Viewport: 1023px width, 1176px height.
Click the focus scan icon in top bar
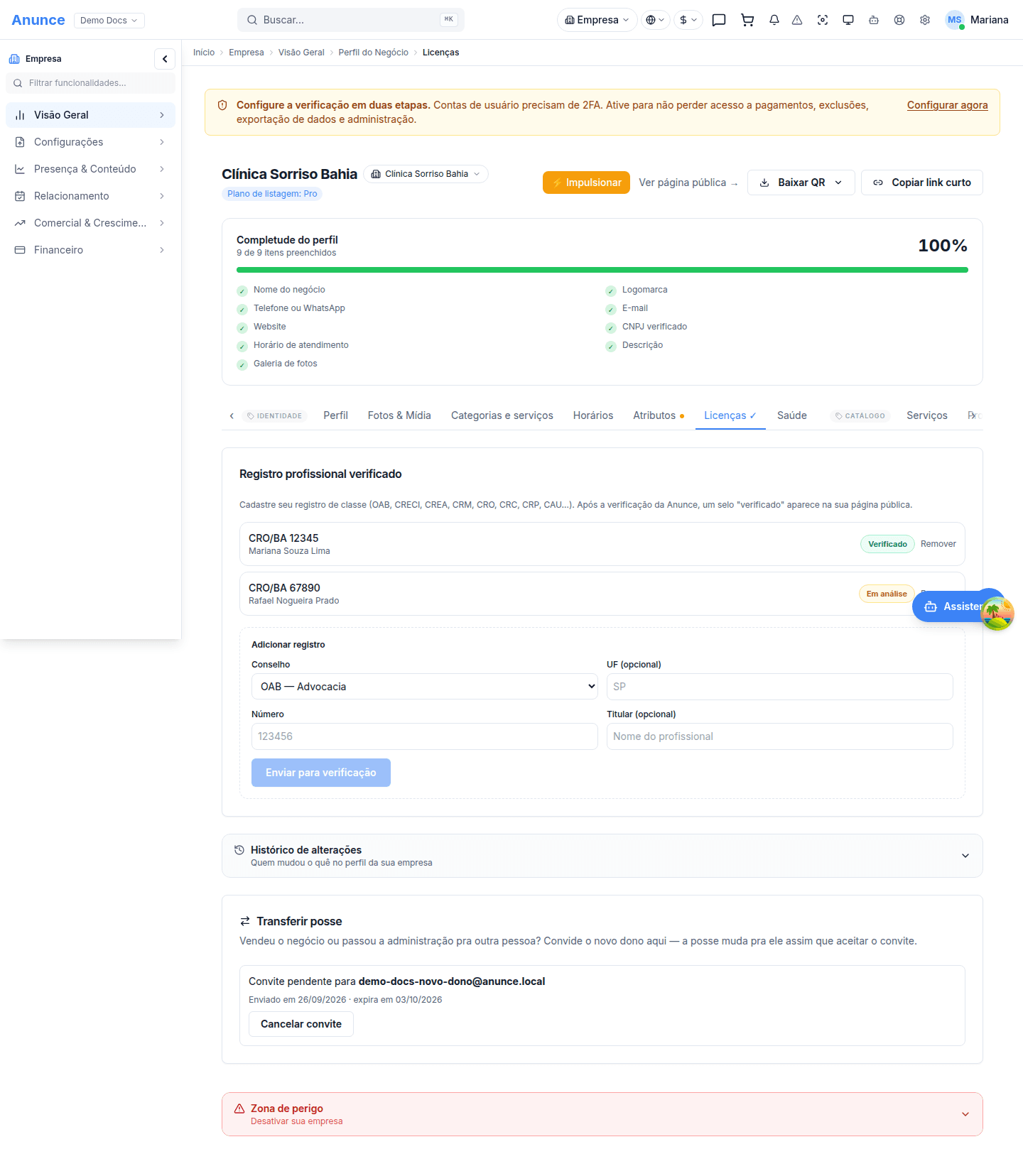tap(823, 20)
